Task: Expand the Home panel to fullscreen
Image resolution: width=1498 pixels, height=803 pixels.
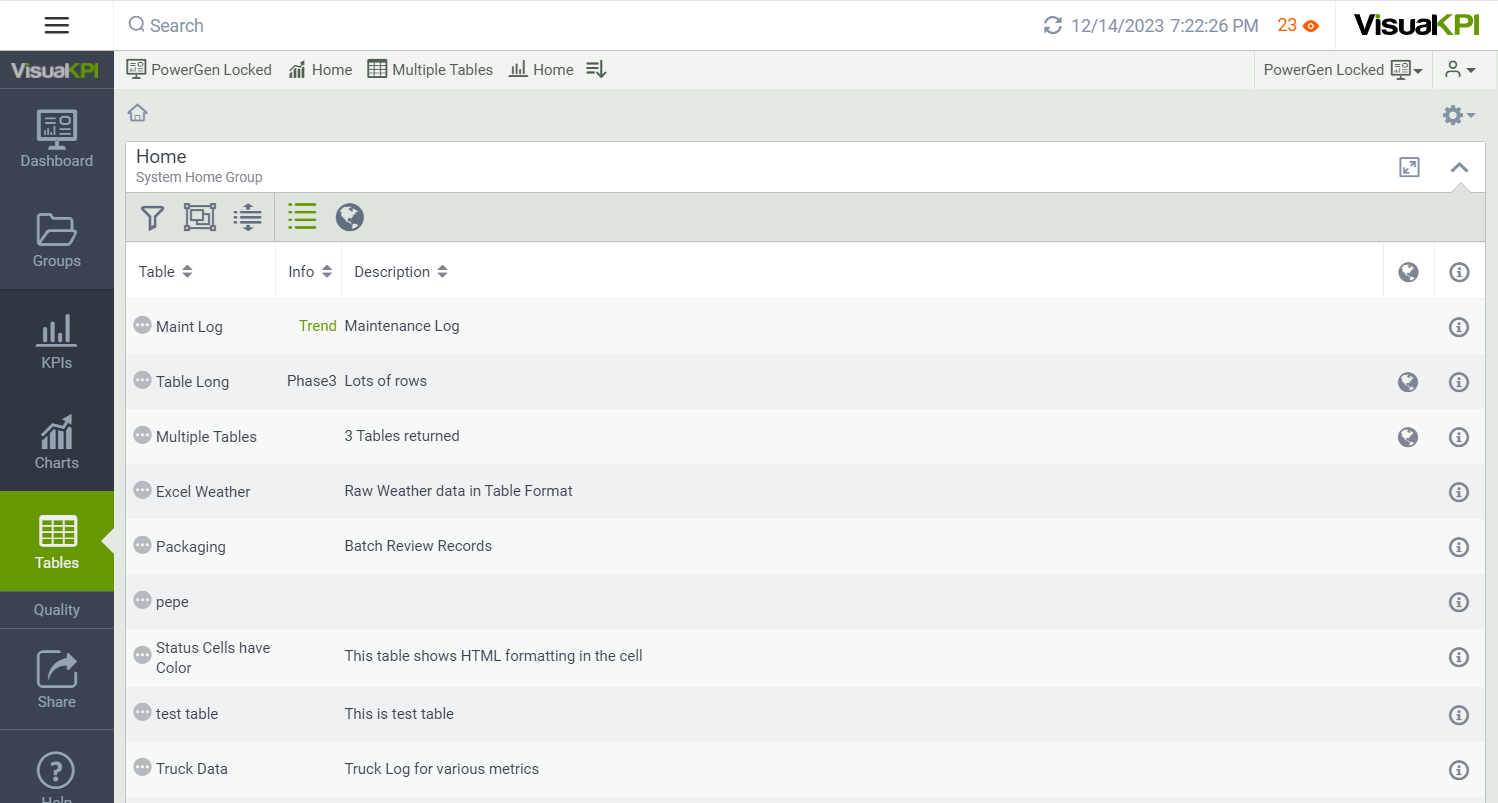Action: click(1409, 167)
